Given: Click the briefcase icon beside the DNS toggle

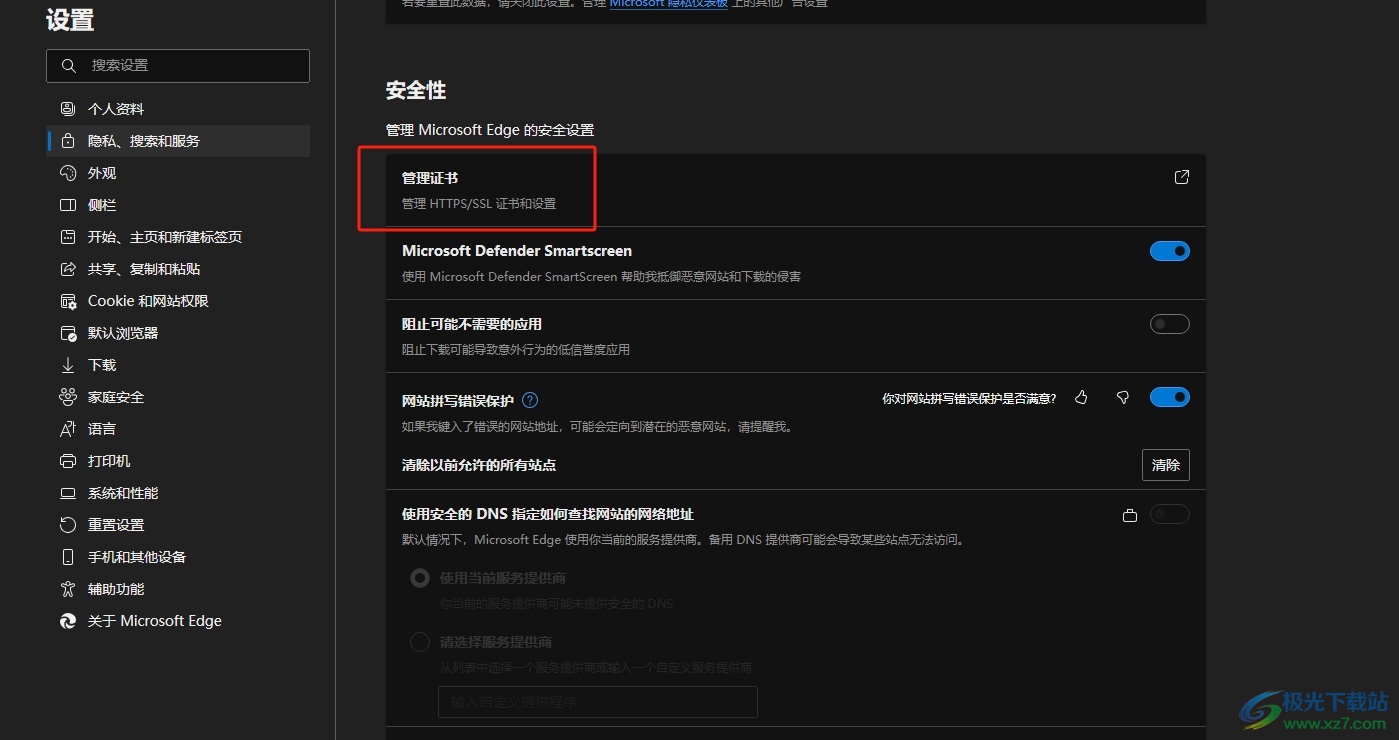Looking at the screenshot, I should click(1130, 515).
